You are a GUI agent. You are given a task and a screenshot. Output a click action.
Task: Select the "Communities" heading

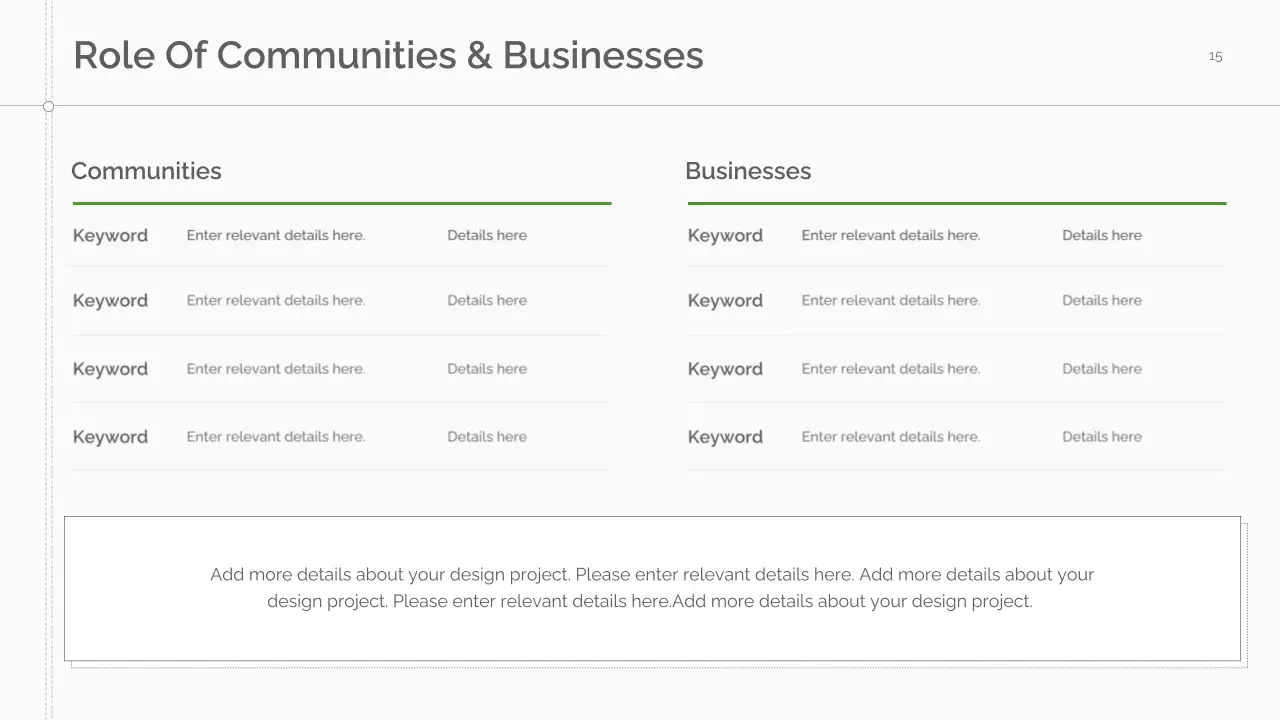pos(146,171)
